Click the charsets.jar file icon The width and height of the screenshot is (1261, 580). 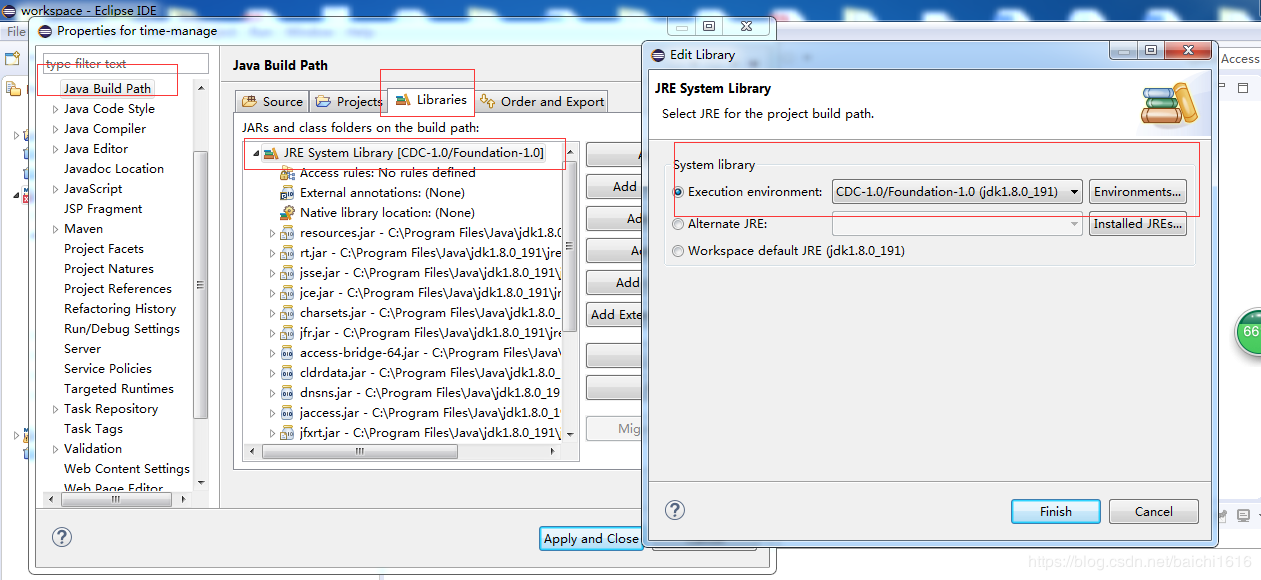click(288, 313)
